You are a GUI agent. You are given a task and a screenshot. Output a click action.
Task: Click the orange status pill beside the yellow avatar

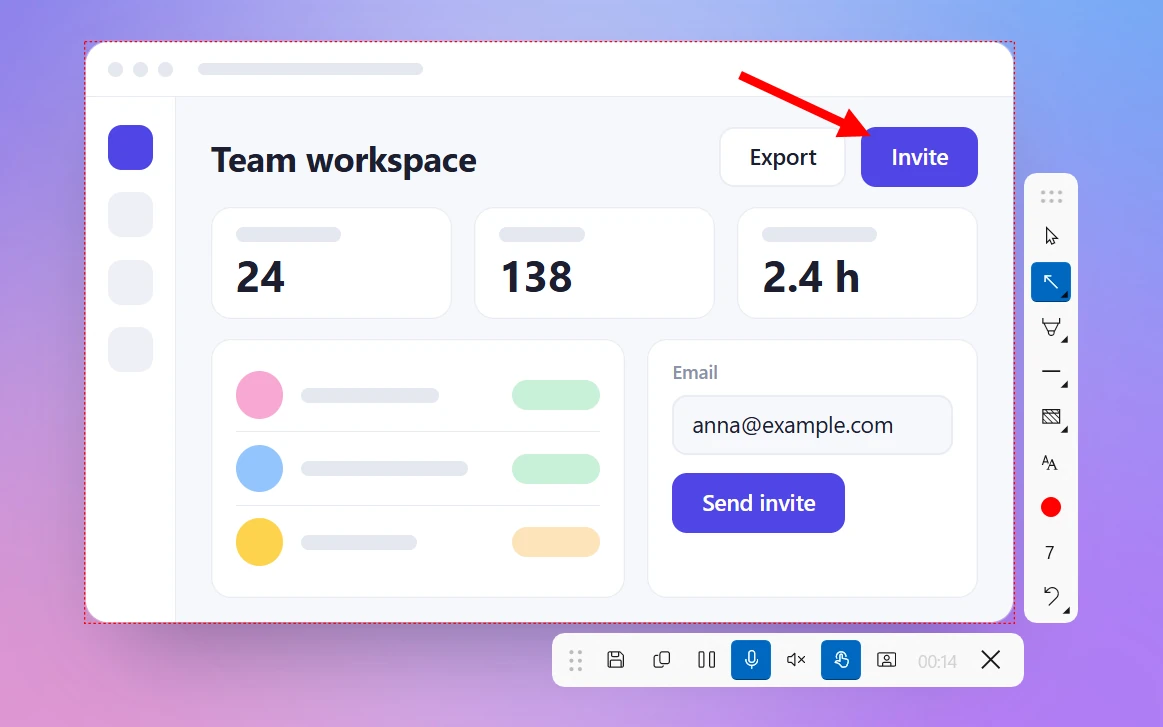coord(556,542)
